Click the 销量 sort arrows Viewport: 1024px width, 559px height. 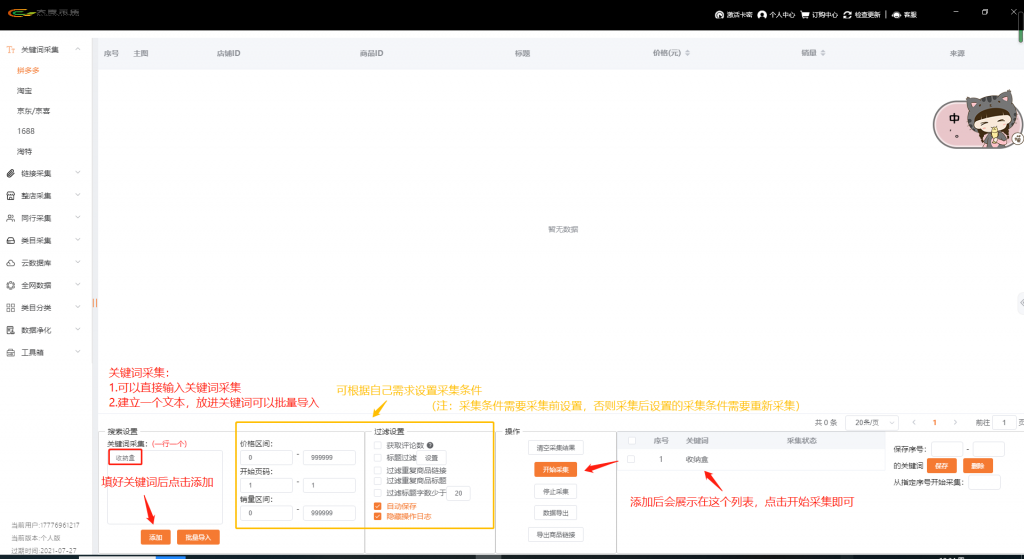[x=823, y=53]
